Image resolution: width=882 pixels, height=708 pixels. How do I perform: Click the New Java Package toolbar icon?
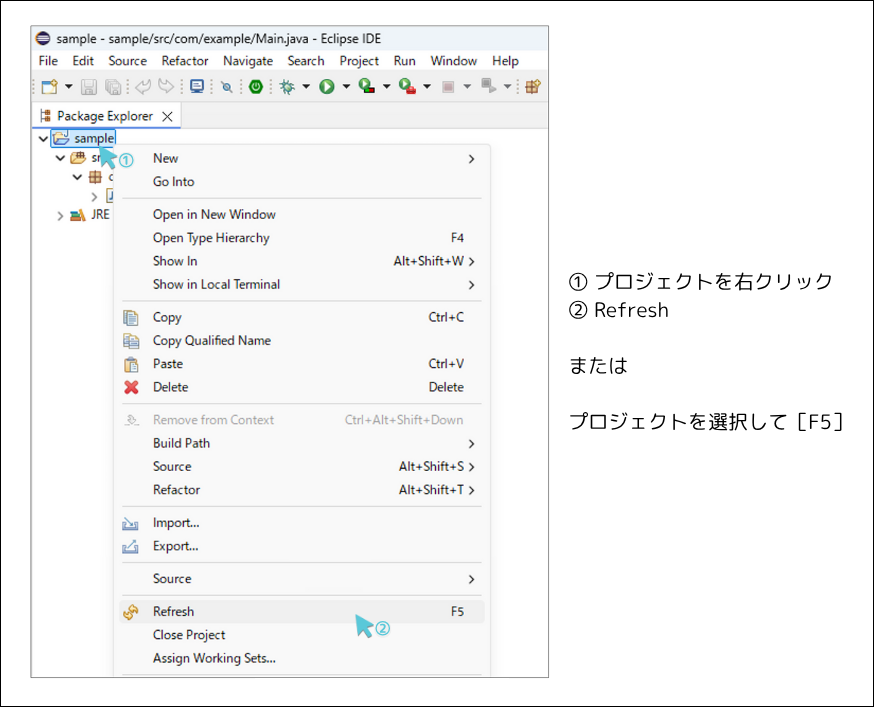[x=533, y=87]
